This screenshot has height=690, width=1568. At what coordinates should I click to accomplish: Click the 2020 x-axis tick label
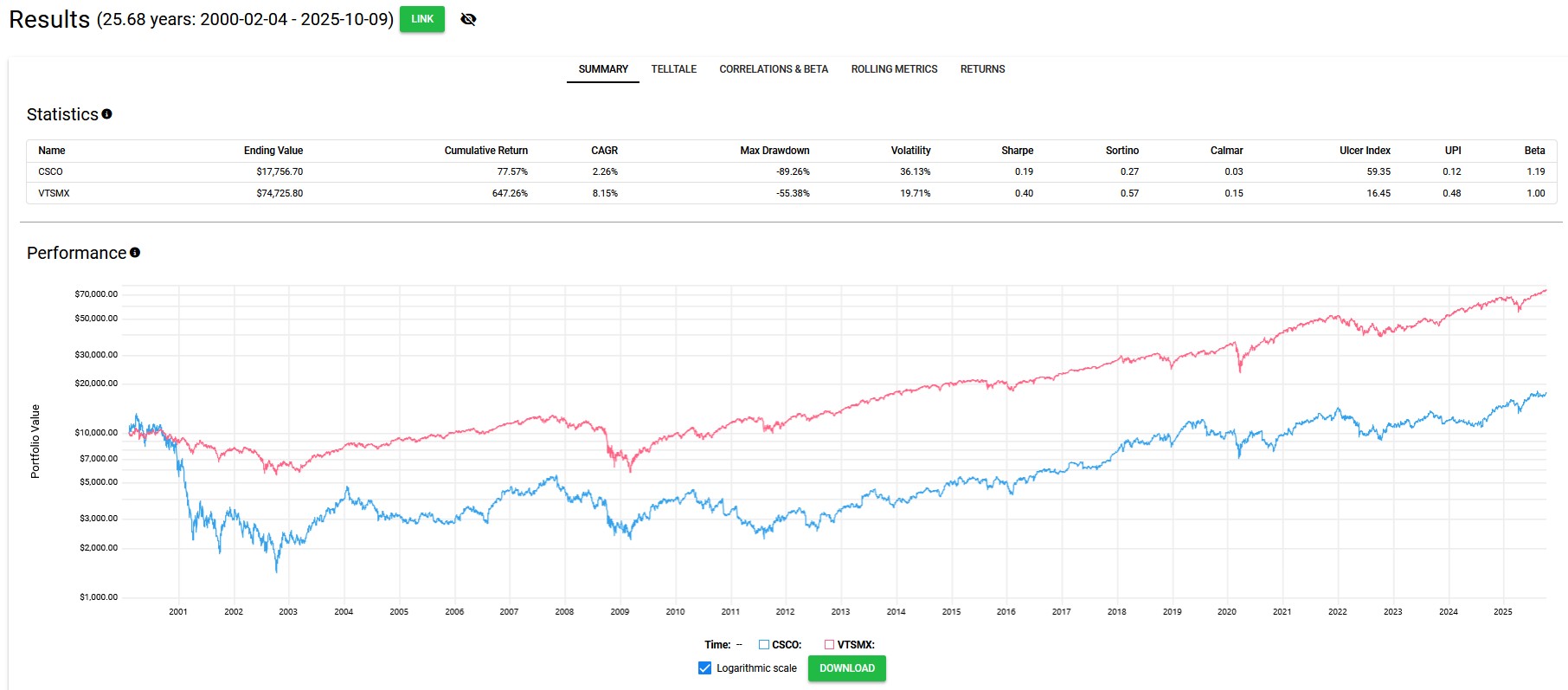(1227, 611)
